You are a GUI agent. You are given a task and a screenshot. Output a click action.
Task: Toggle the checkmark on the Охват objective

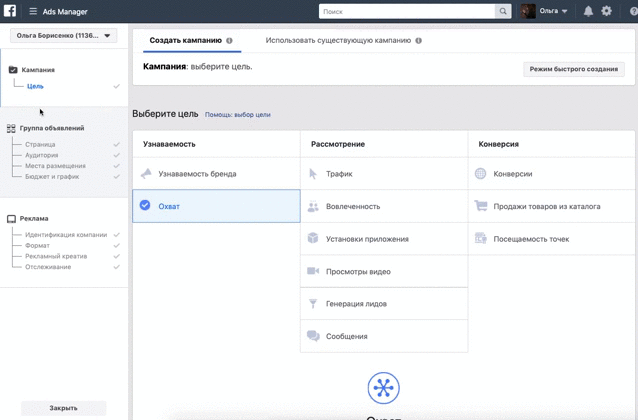tap(145, 205)
